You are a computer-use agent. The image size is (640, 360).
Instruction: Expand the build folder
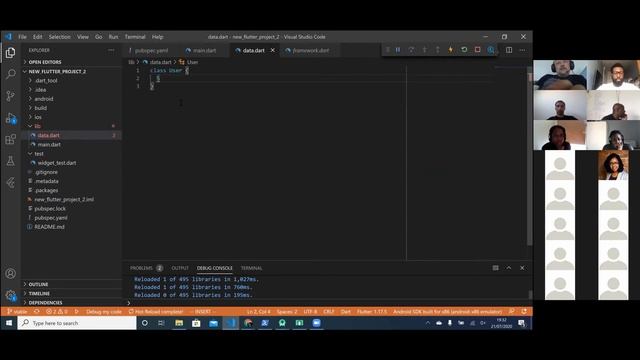coord(71,108)
